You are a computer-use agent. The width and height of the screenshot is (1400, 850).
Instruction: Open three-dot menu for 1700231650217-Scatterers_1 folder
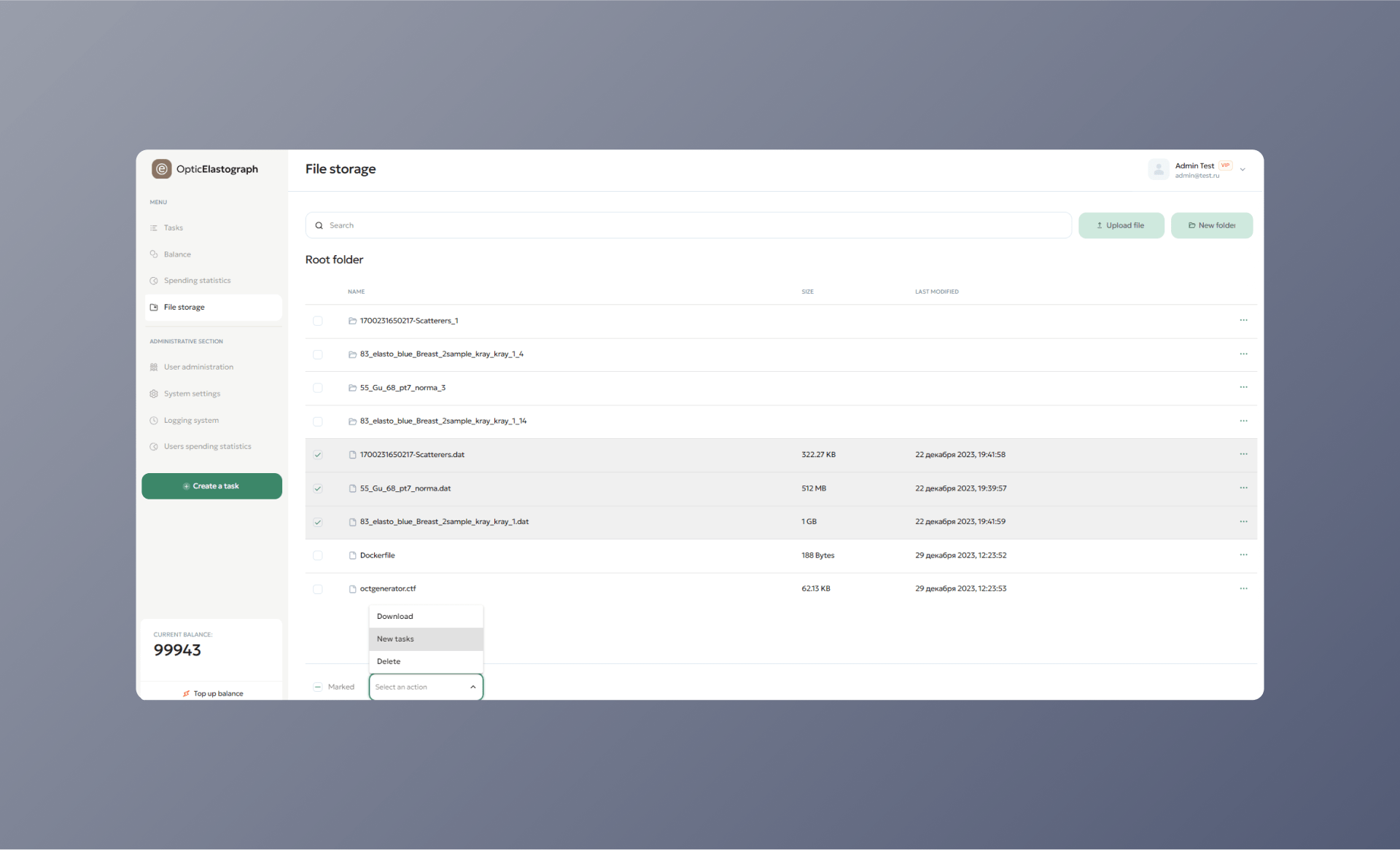click(1243, 320)
